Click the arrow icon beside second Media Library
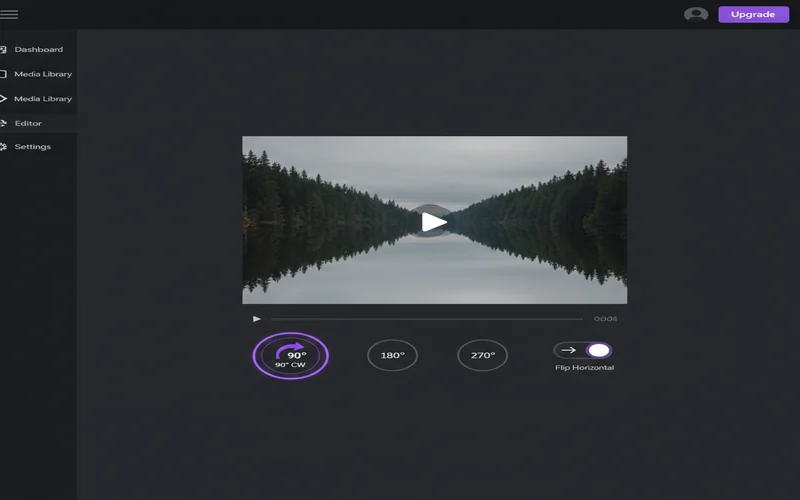800x500 pixels. pos(3,99)
